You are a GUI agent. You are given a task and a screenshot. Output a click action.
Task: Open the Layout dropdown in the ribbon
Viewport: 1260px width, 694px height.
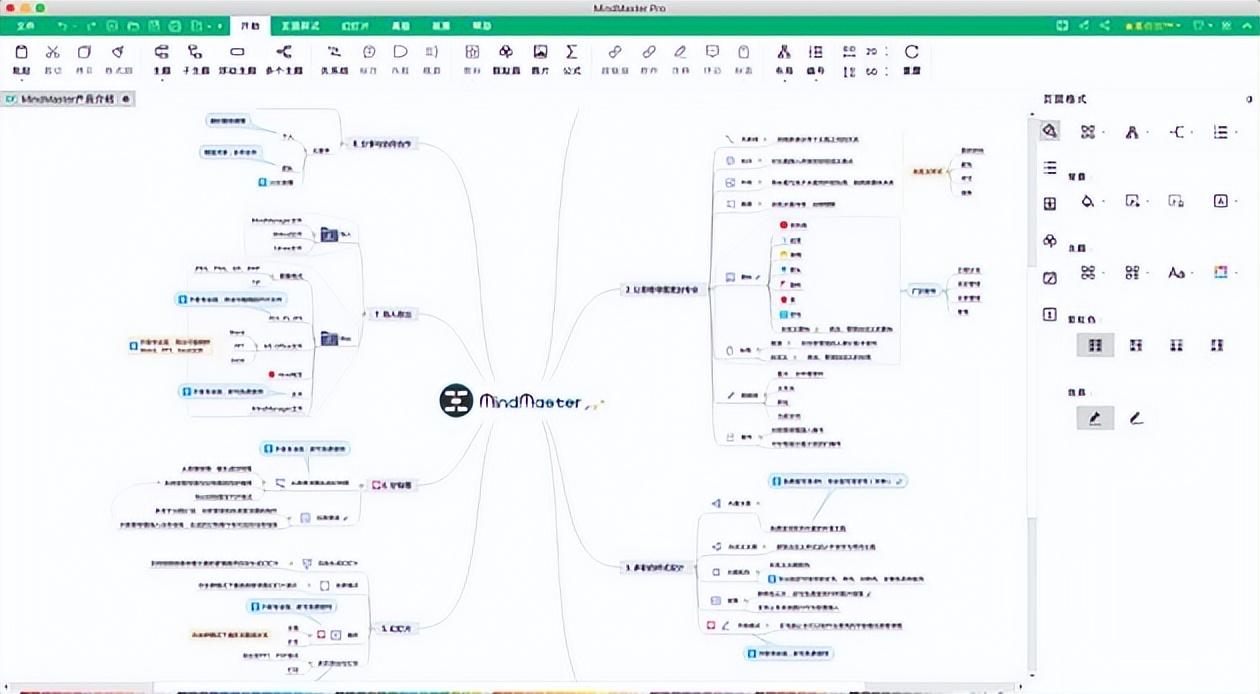tap(784, 59)
